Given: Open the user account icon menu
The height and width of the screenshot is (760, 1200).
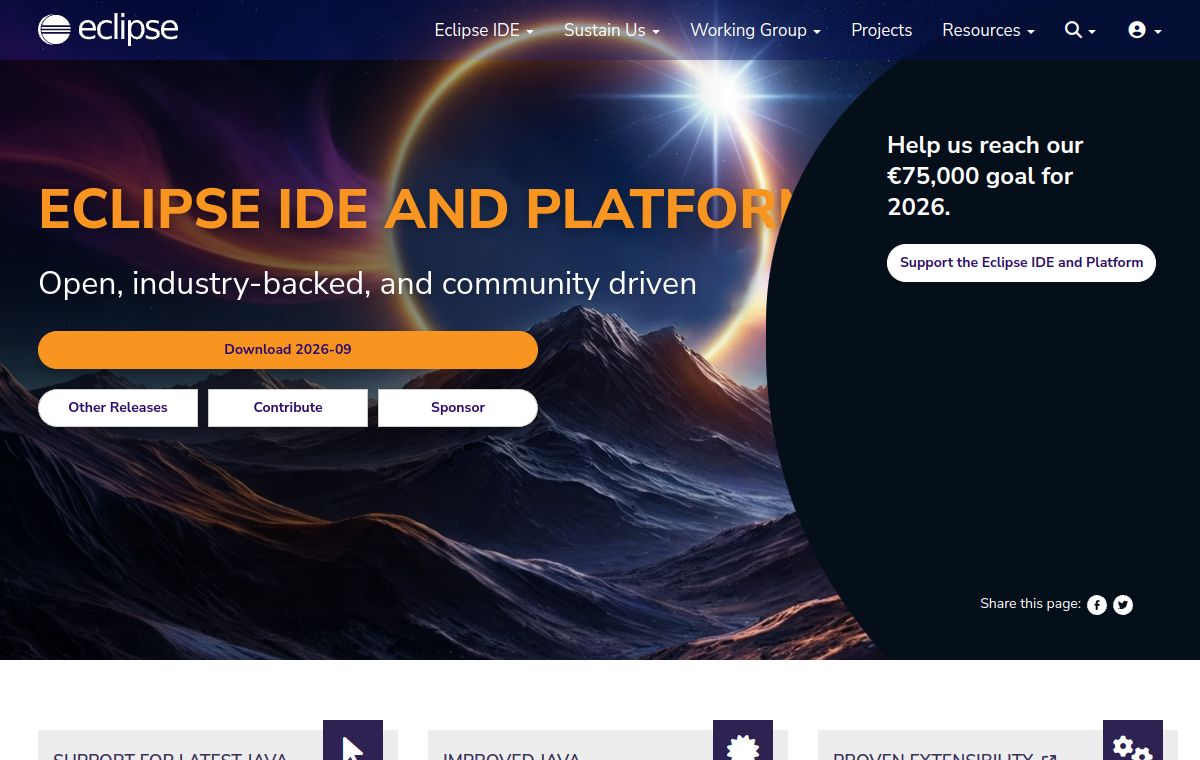Looking at the screenshot, I should pos(1144,30).
